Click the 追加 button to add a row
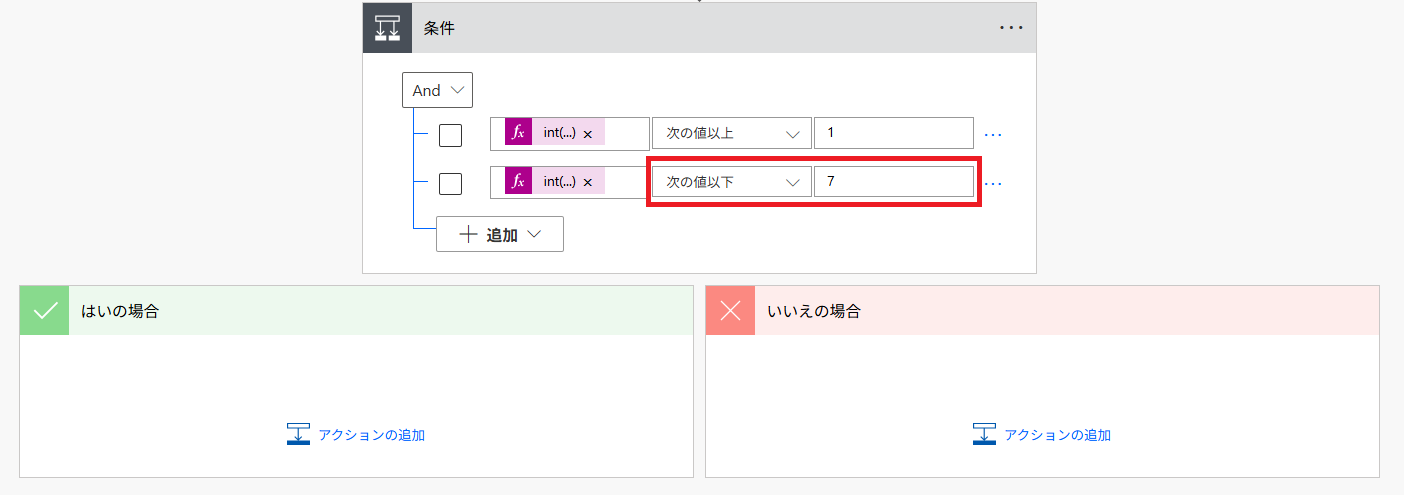Viewport: 1404px width, 495px height. (500, 234)
